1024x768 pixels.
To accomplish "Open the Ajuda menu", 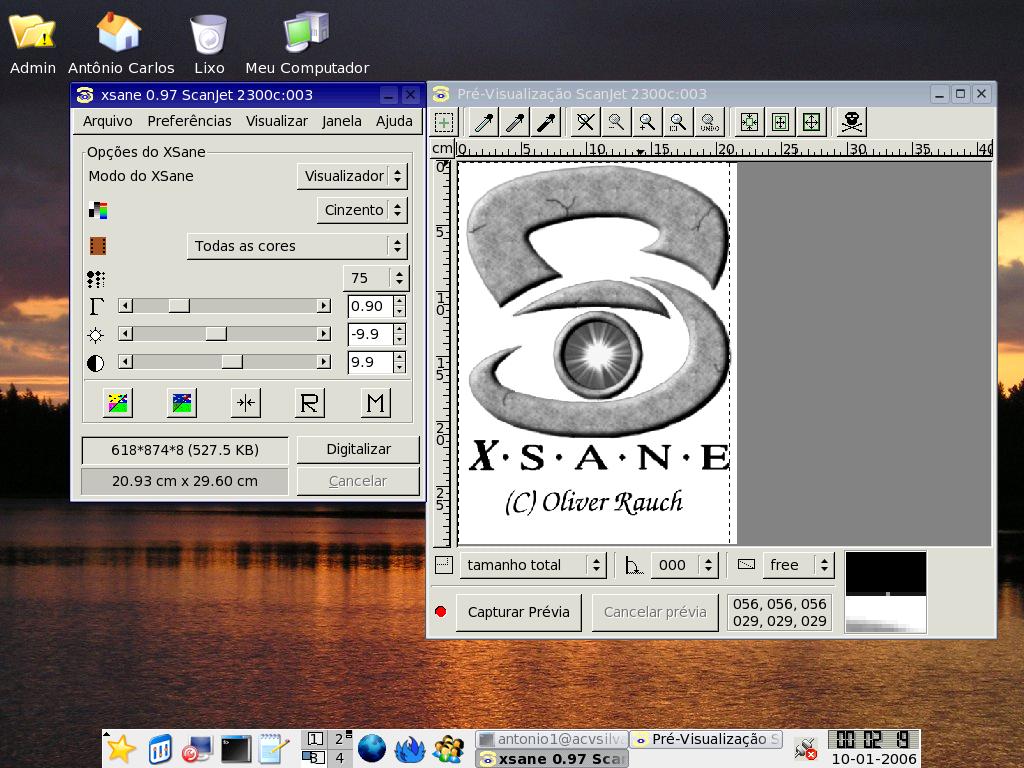I will click(x=394, y=121).
